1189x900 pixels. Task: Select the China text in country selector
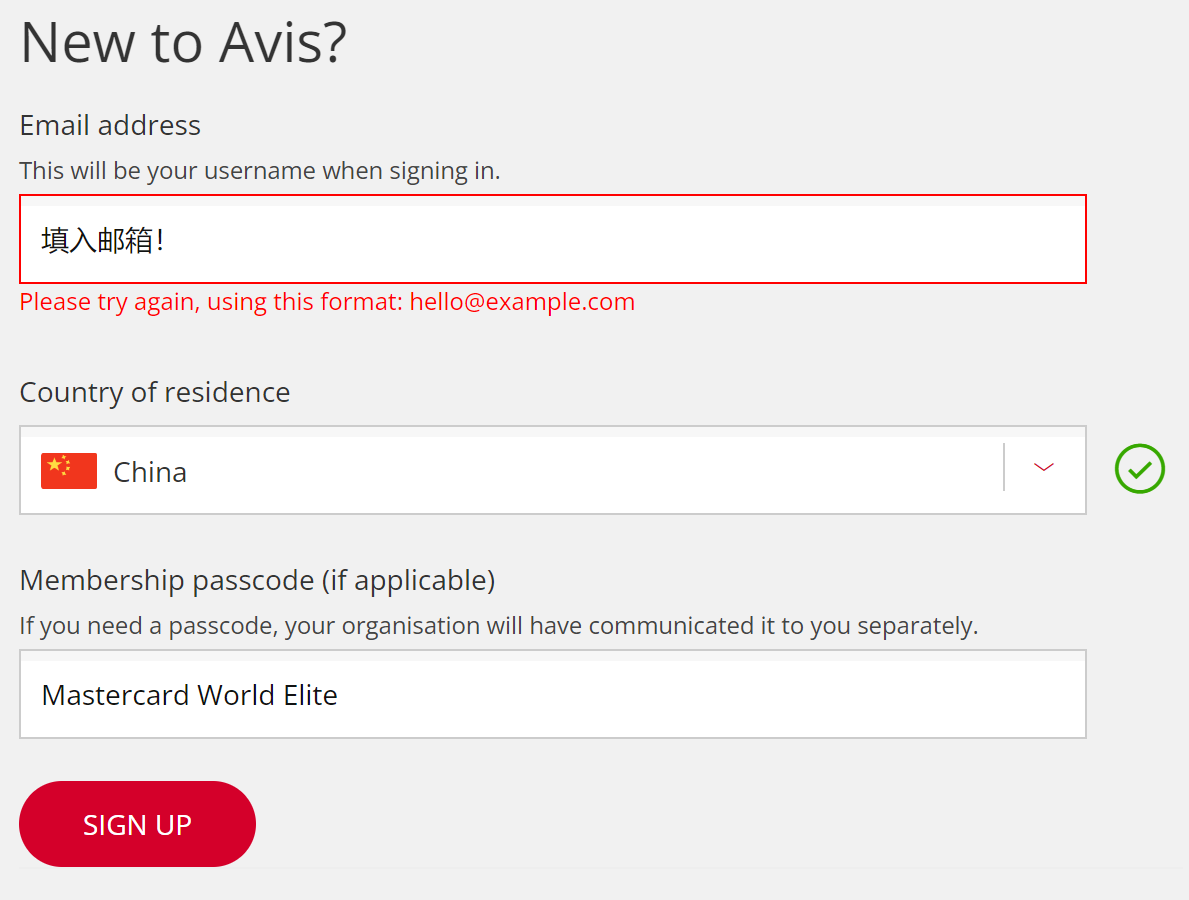pyautogui.click(x=149, y=472)
